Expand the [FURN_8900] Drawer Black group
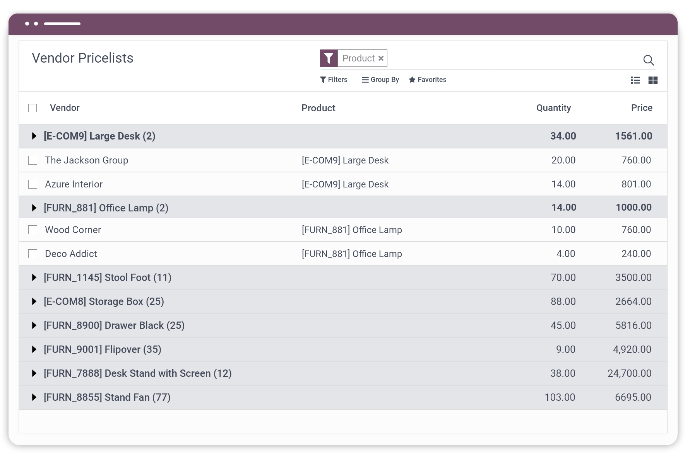This screenshot has width=690, height=475. [34, 325]
